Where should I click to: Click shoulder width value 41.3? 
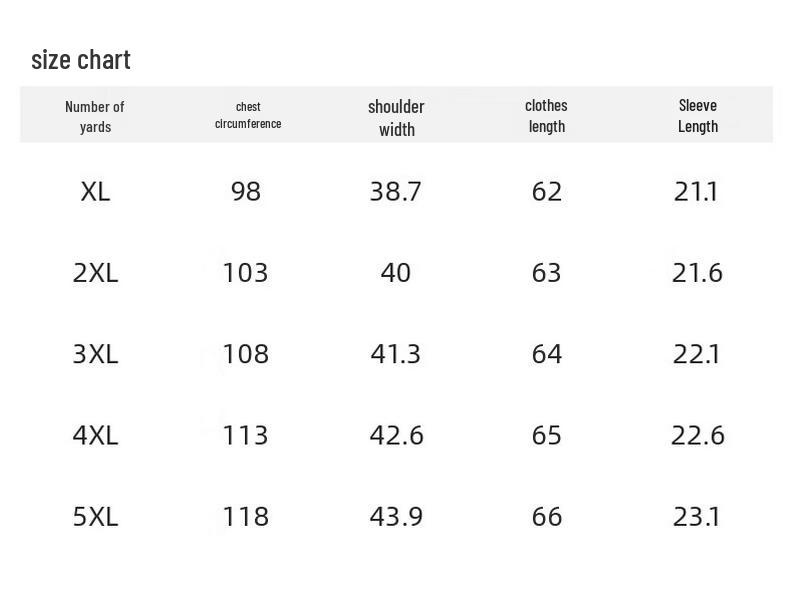396,354
